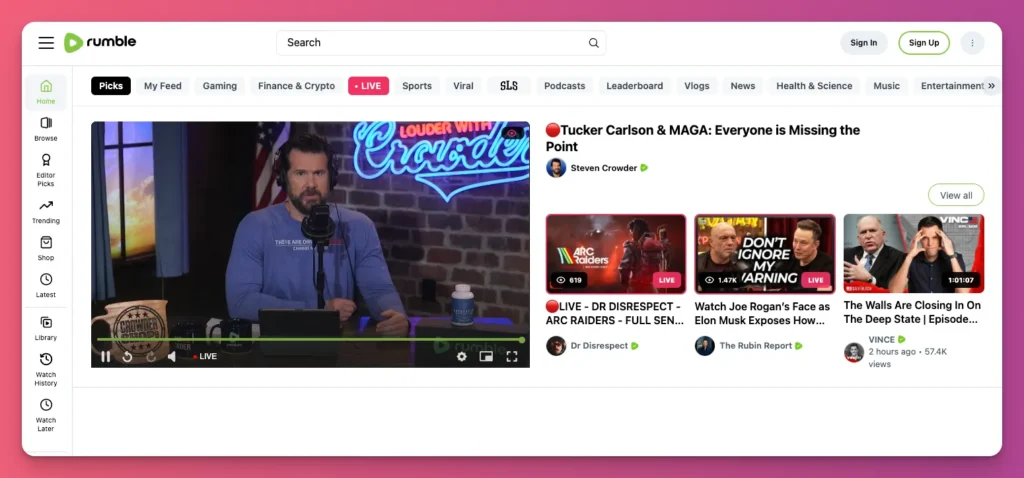Open Tucker Carlson & MAGA video title
1024x478 pixels.
(x=703, y=138)
